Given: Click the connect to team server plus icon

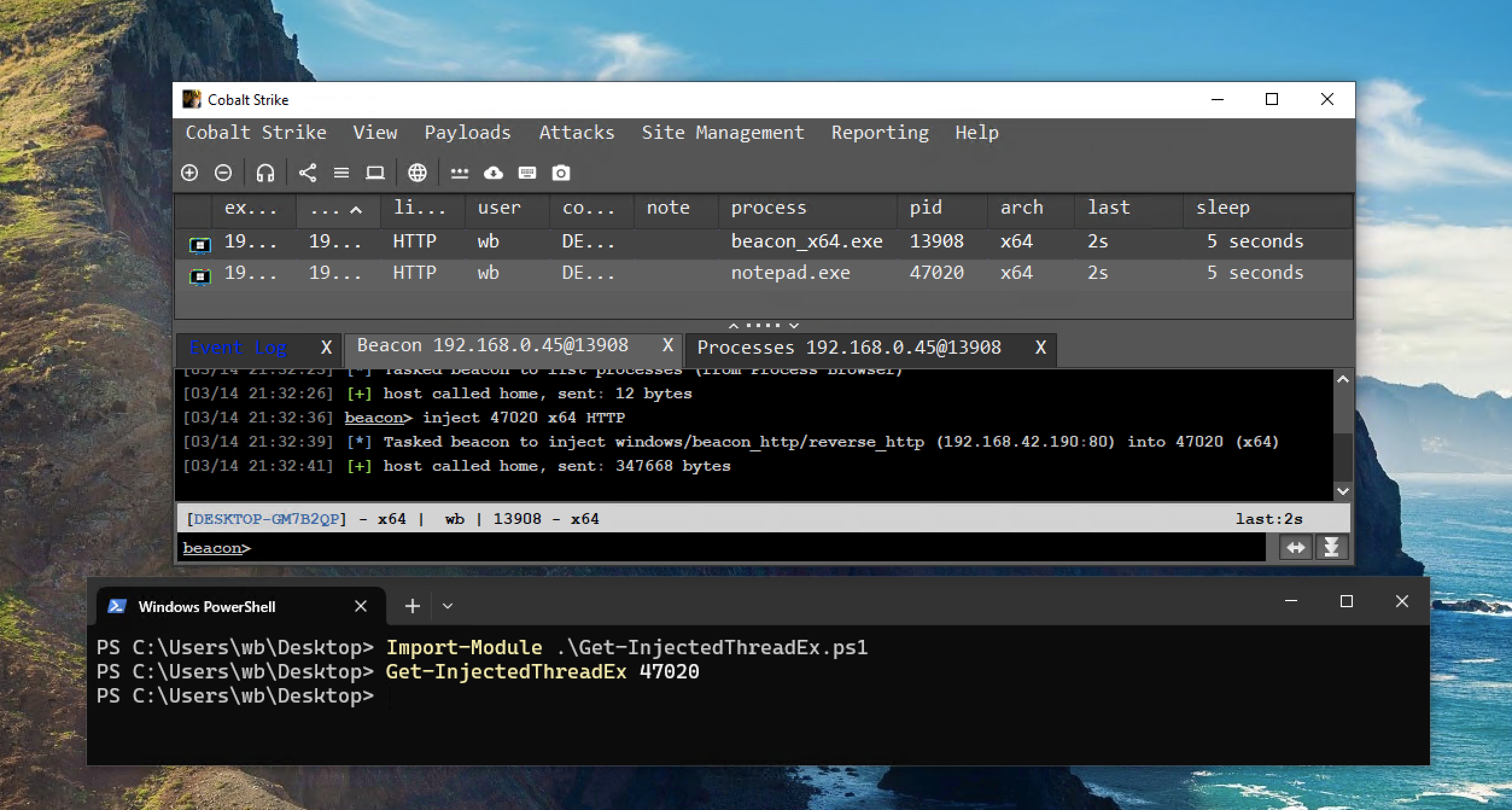Looking at the screenshot, I should (x=189, y=173).
